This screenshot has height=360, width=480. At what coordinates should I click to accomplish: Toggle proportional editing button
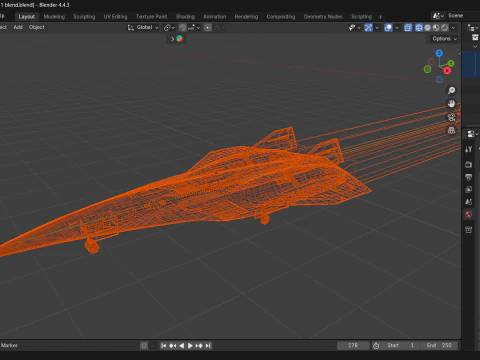point(208,28)
